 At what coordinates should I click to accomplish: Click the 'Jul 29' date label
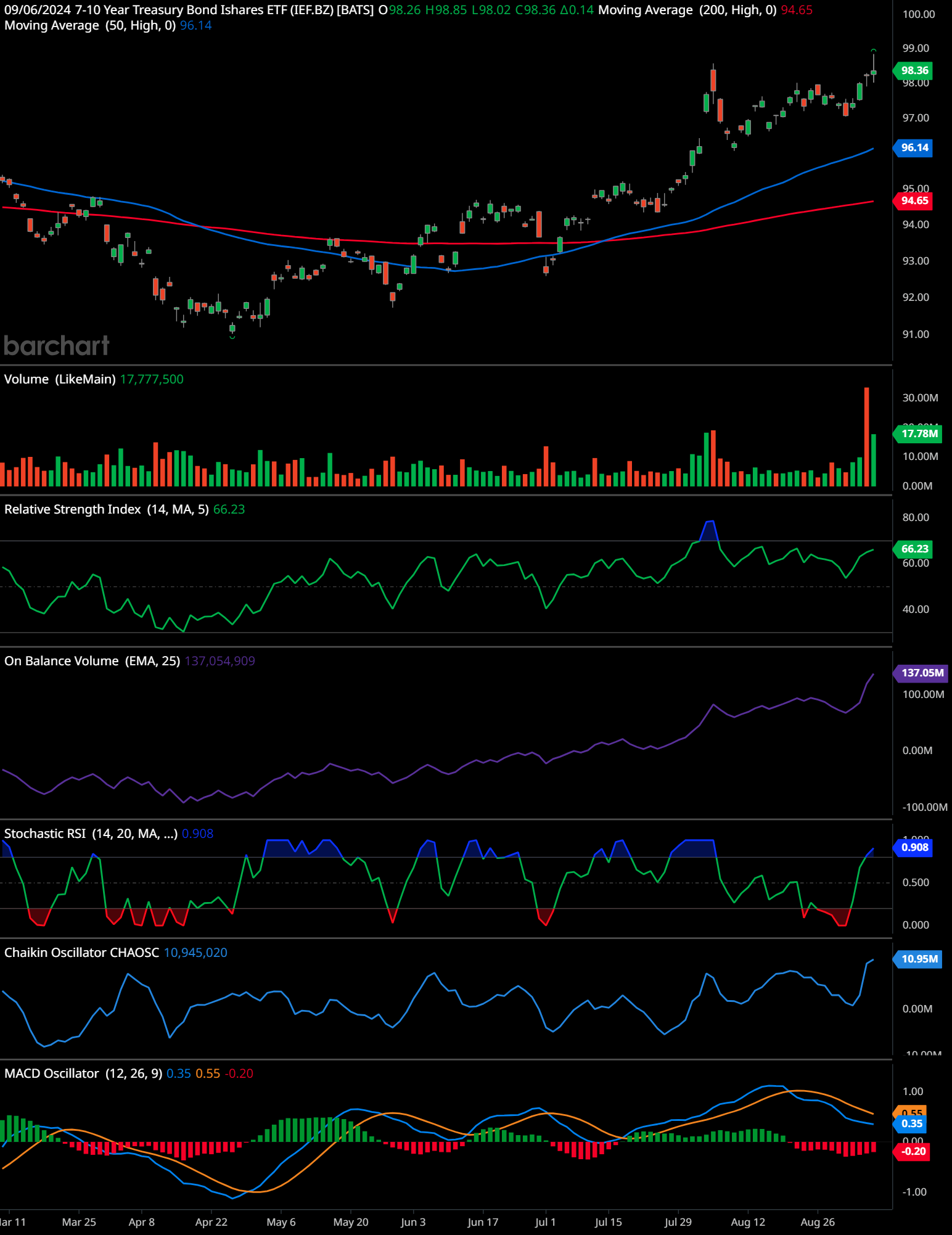point(678,1222)
